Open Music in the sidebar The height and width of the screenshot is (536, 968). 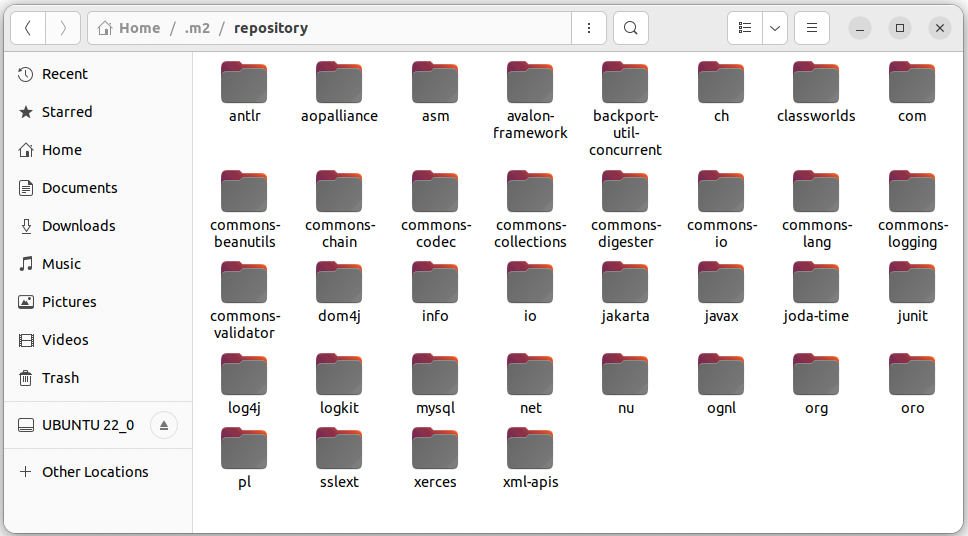pos(99,264)
